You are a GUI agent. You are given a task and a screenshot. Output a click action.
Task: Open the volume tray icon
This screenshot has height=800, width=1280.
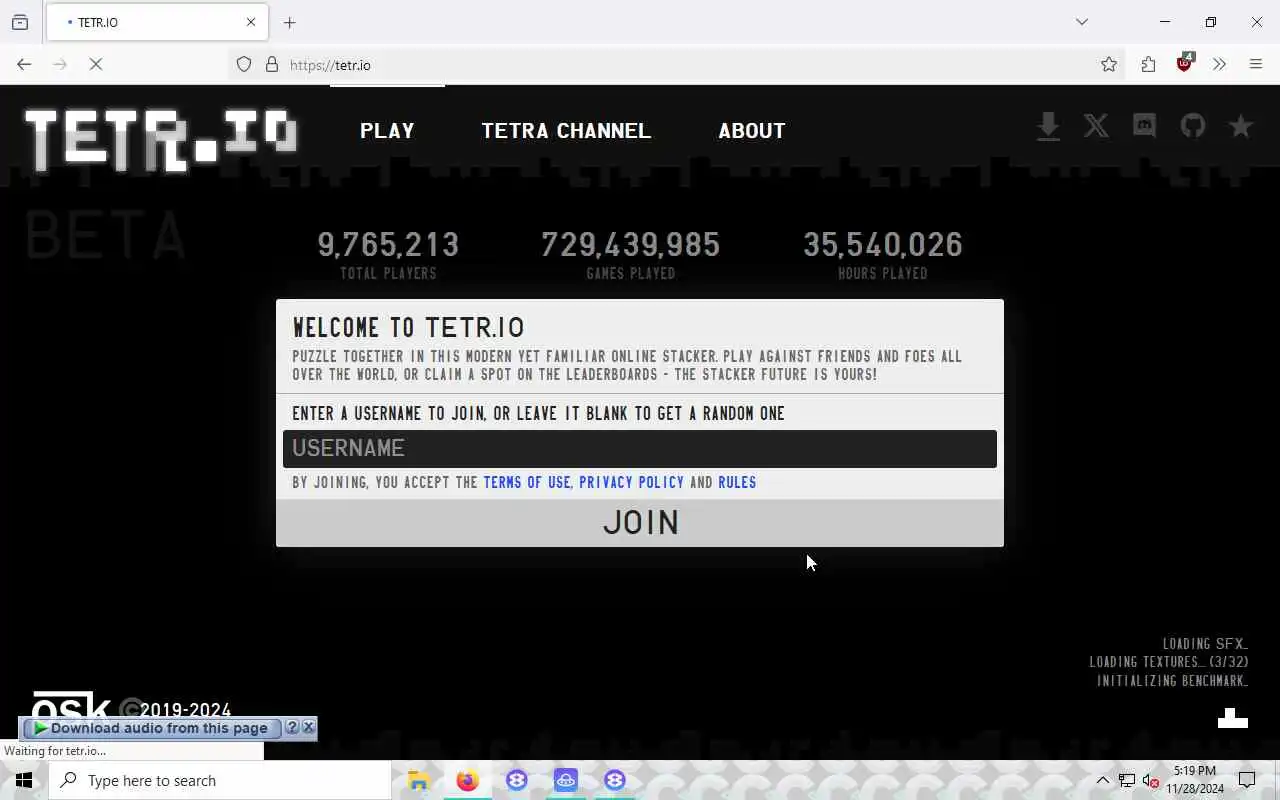[1150, 780]
